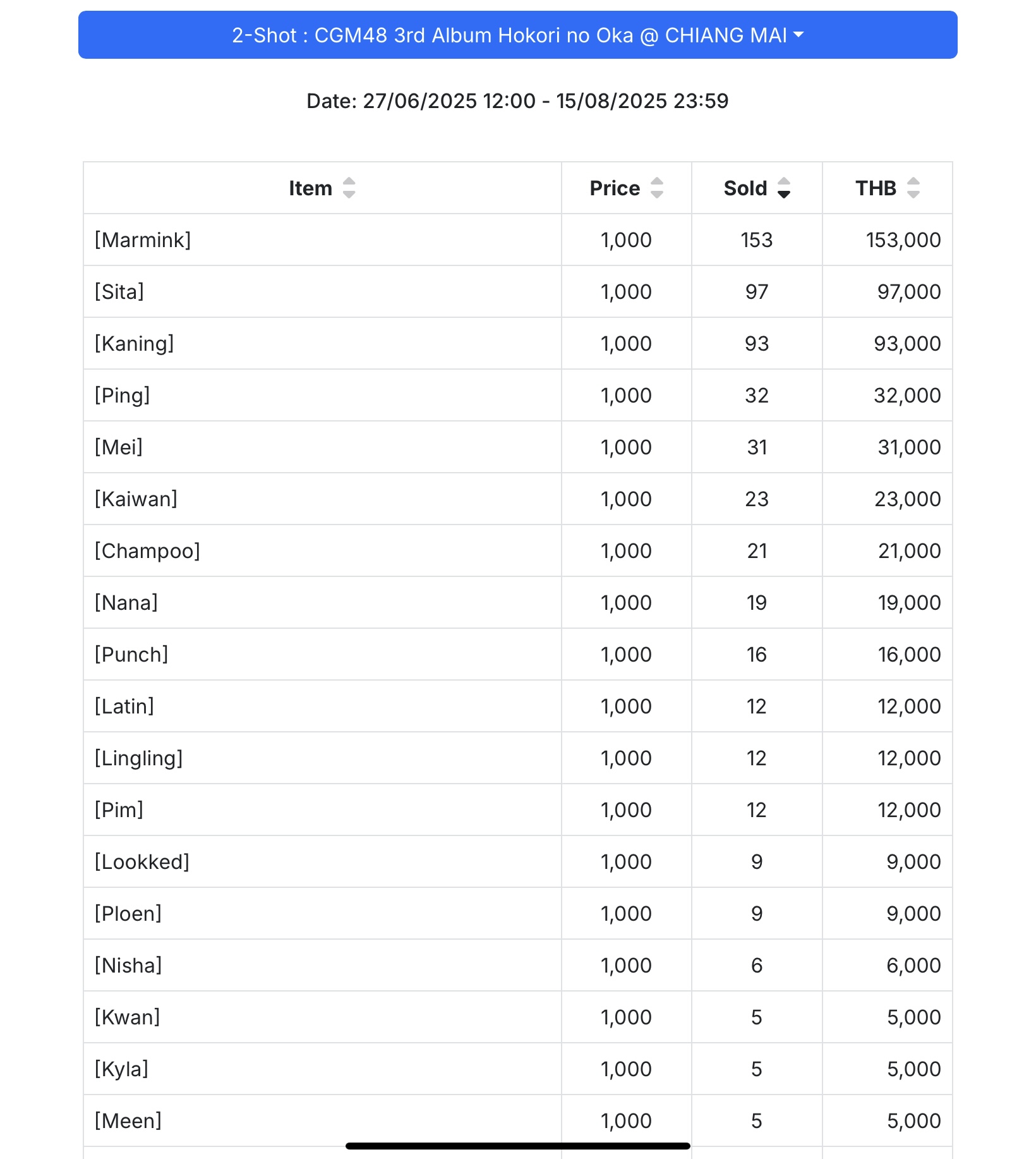This screenshot has height=1159, width=1036.
Task: Click the [Ping] item entry
Action: [x=322, y=396]
